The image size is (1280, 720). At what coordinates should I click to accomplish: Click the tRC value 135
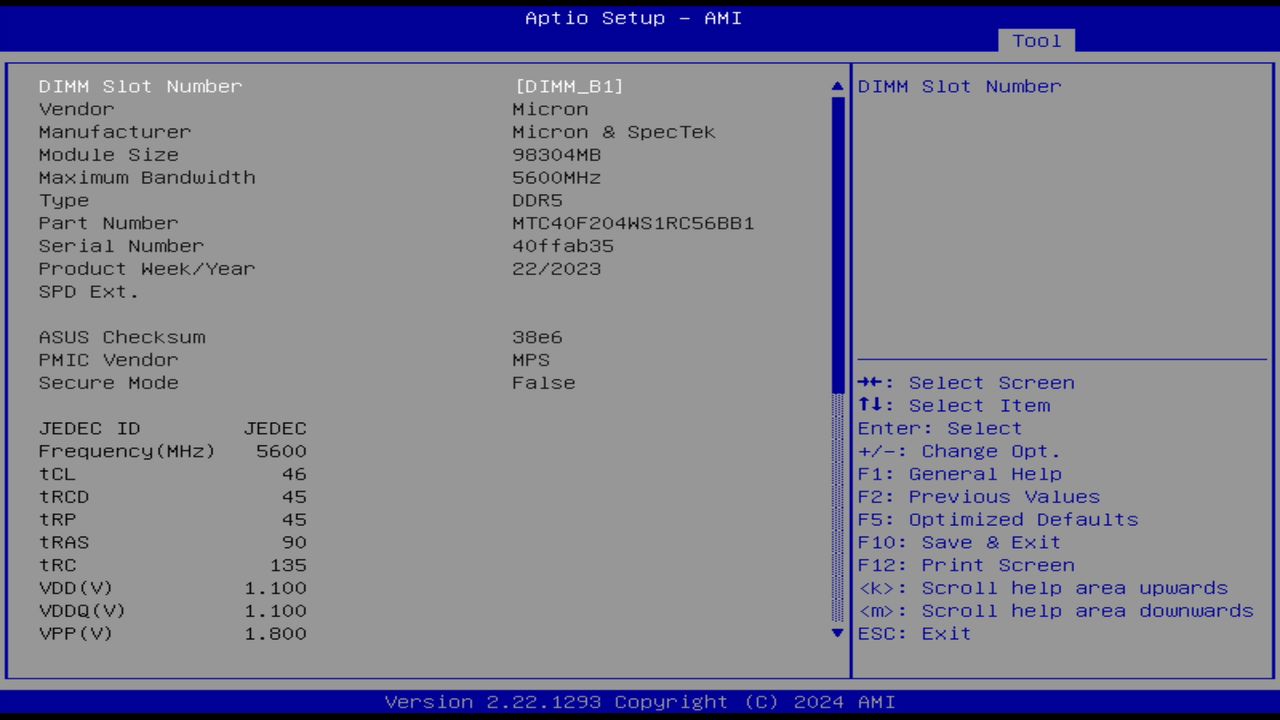(288, 565)
